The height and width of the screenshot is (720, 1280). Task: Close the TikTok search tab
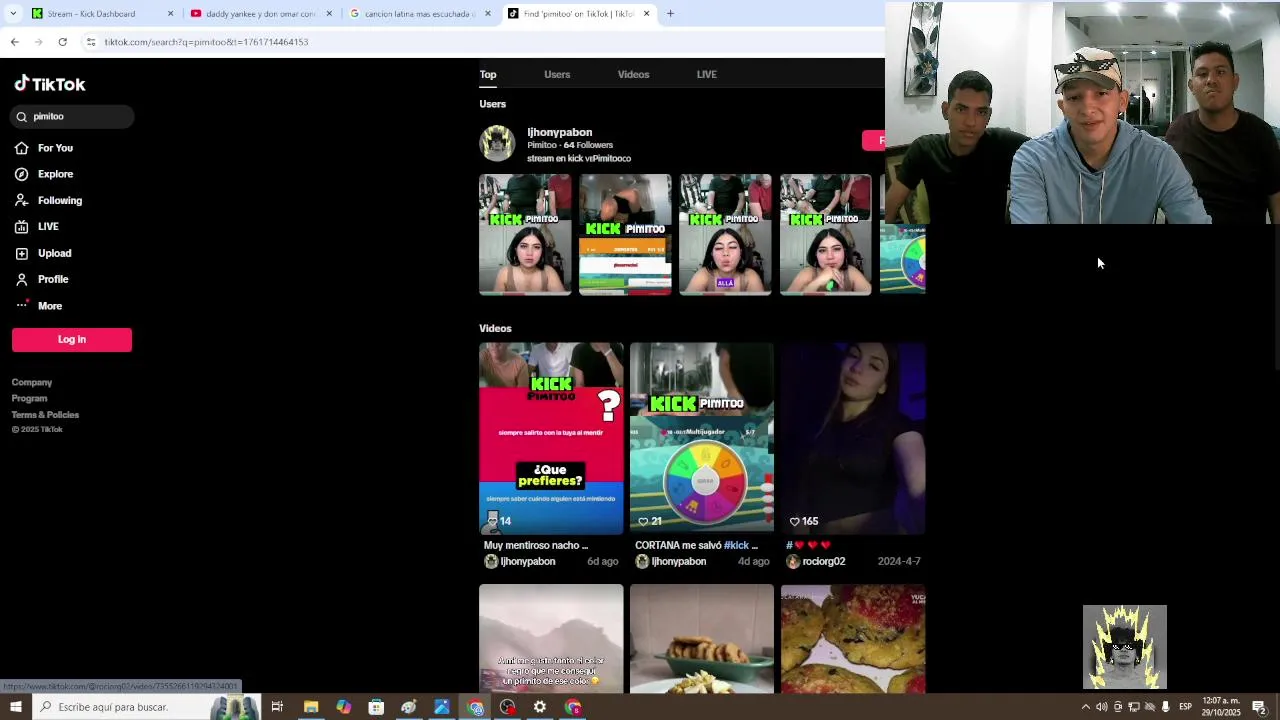click(x=646, y=14)
